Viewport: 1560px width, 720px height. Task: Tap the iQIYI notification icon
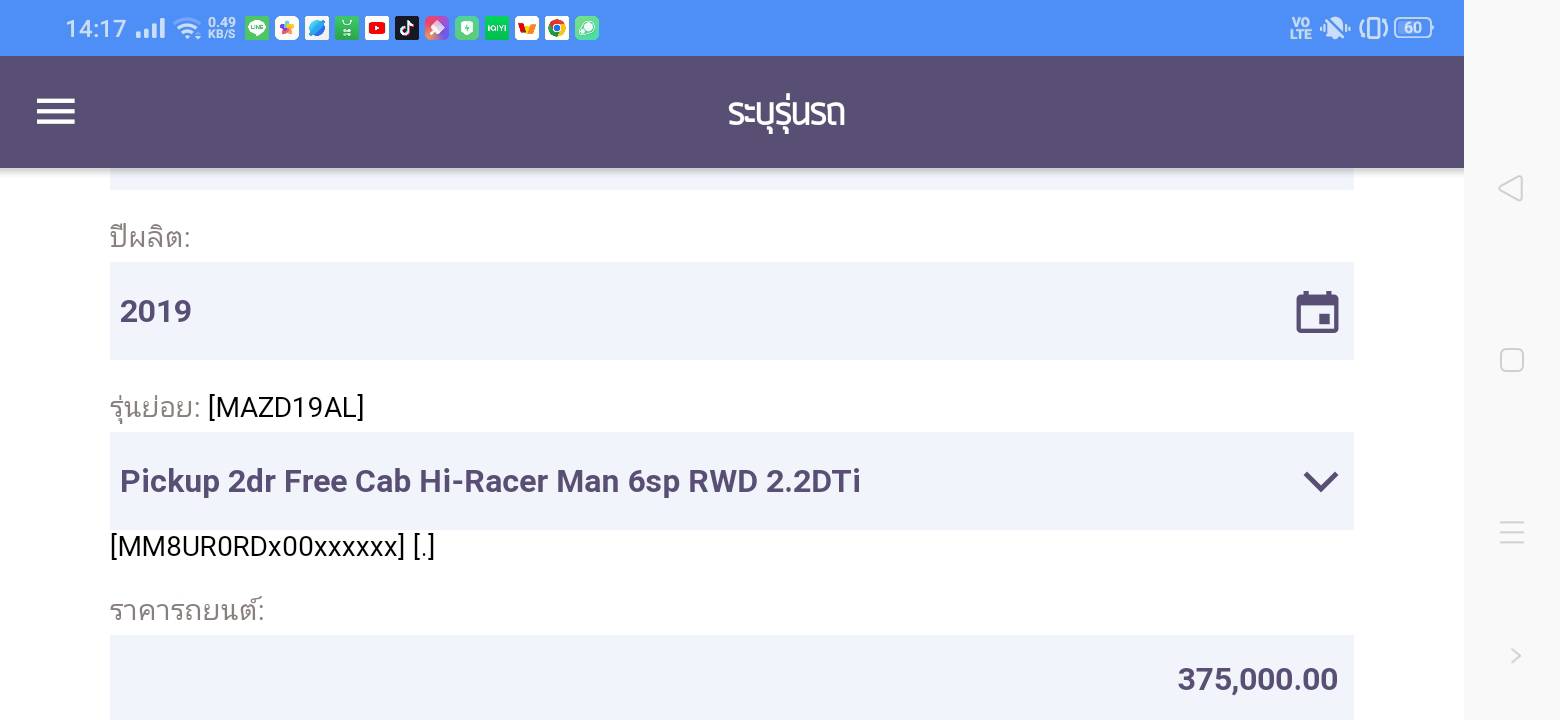coord(497,28)
